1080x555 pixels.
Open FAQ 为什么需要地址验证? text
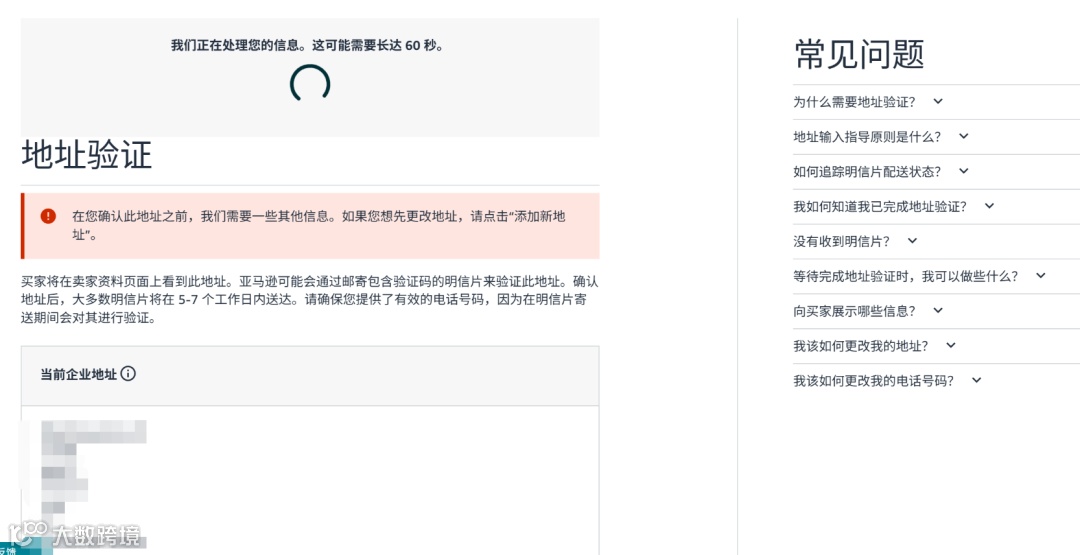pos(854,102)
